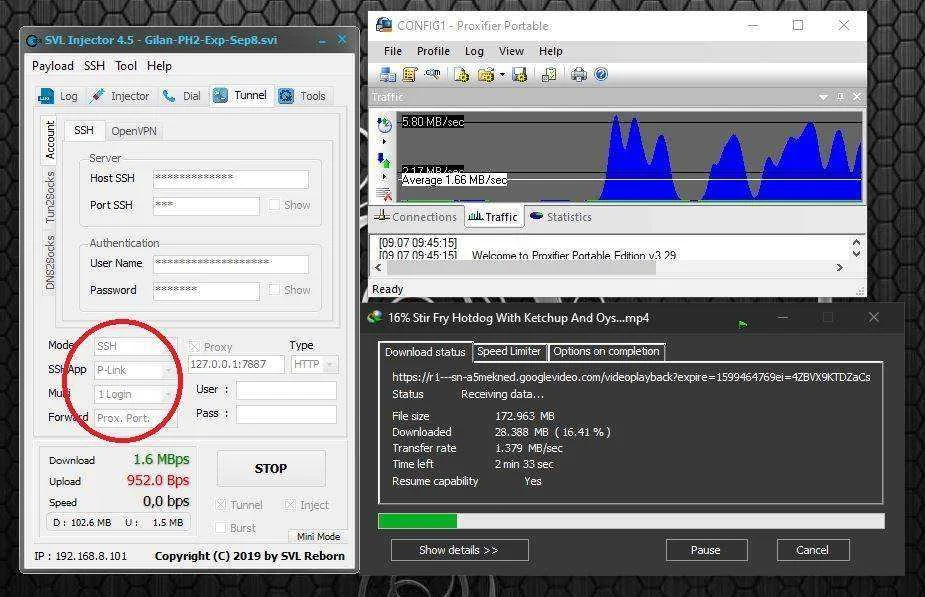This screenshot has width=925, height=597.
Task: Click the new profile icon in Proxifier
Action: (x=461, y=75)
